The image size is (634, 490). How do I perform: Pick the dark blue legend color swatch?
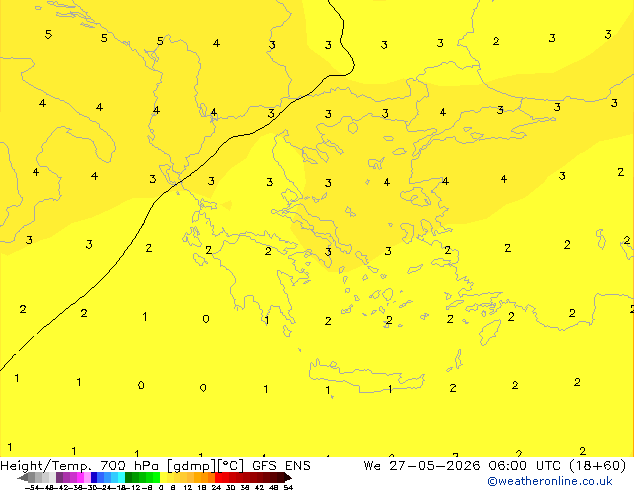[94, 477]
